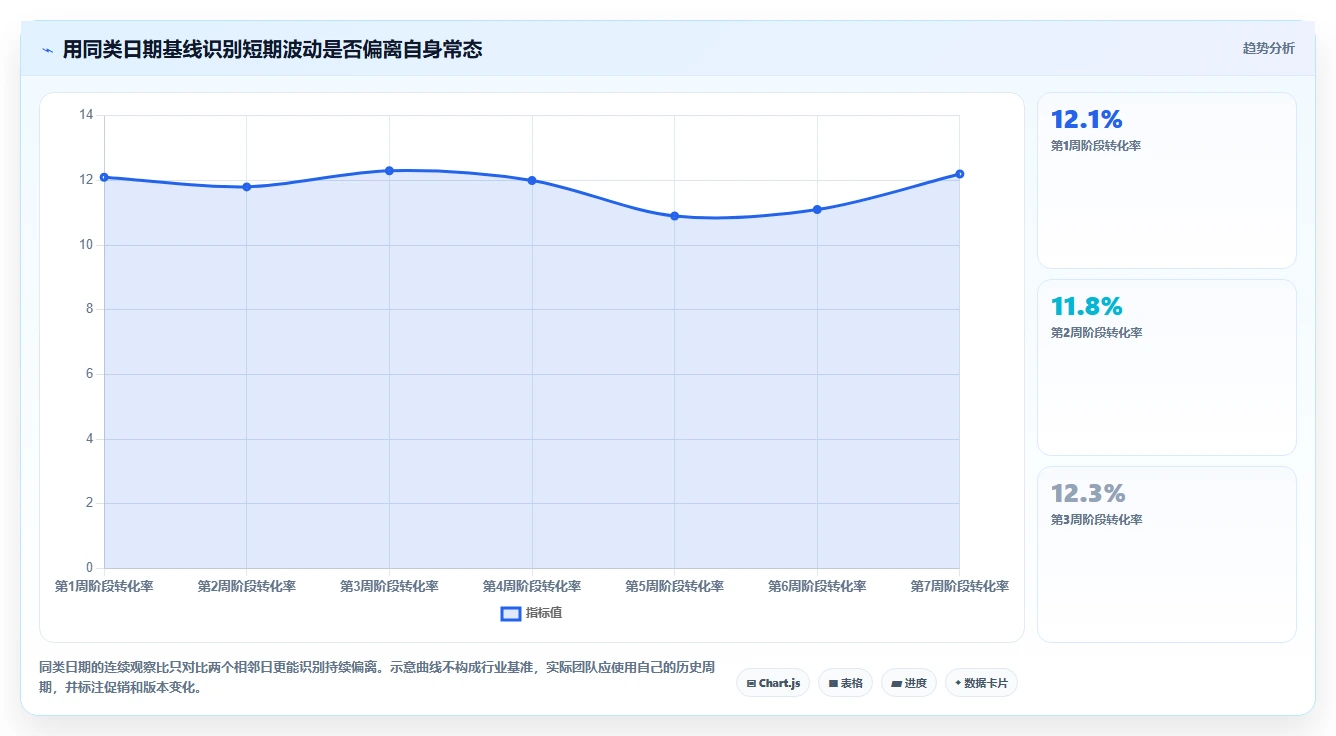1336x736 pixels.
Task: Click x-axis label 第7周阶段转化率
Action: (959, 586)
